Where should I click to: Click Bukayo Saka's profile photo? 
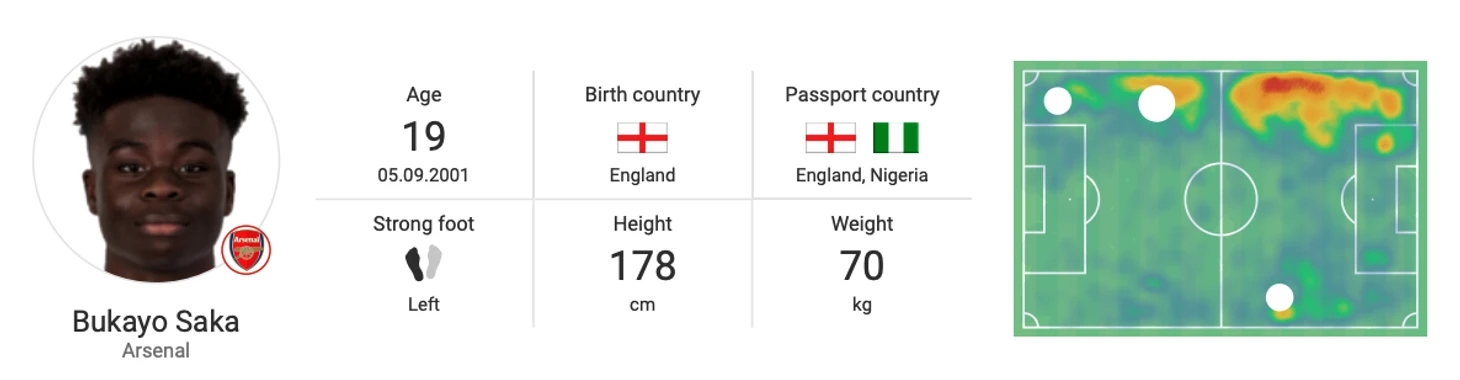(x=156, y=160)
